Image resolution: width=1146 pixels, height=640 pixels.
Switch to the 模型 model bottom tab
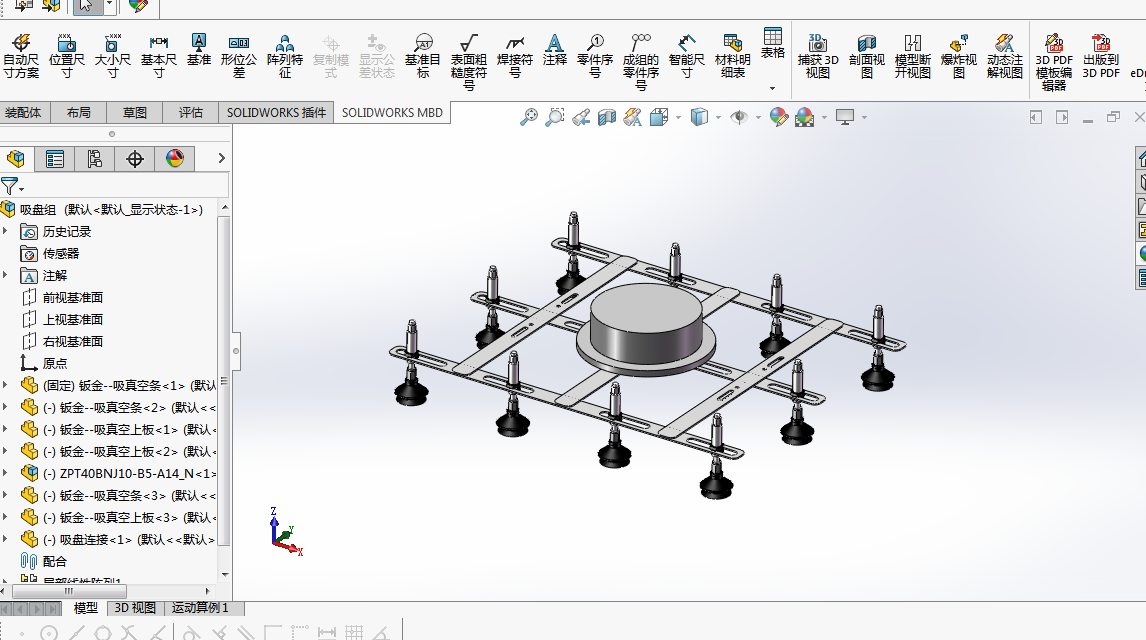pos(86,608)
